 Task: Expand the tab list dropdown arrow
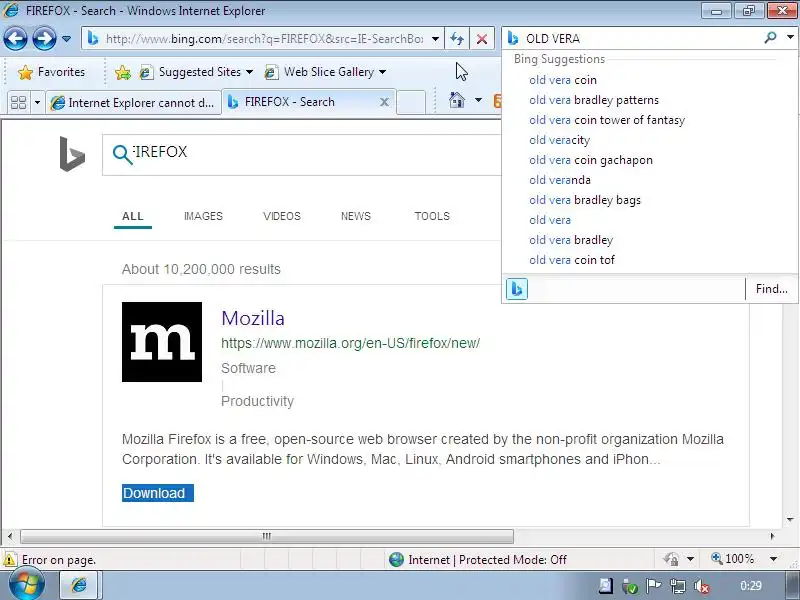click(37, 103)
